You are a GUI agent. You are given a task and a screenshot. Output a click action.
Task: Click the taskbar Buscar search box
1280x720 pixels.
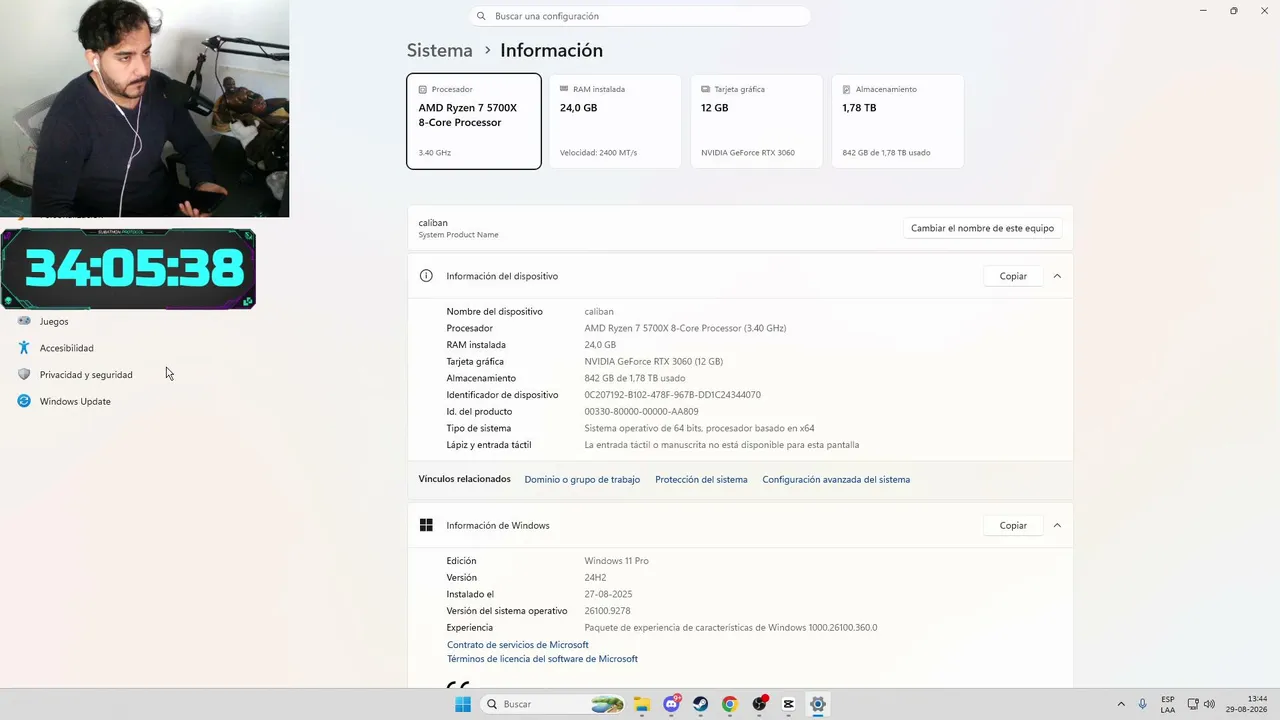click(555, 704)
